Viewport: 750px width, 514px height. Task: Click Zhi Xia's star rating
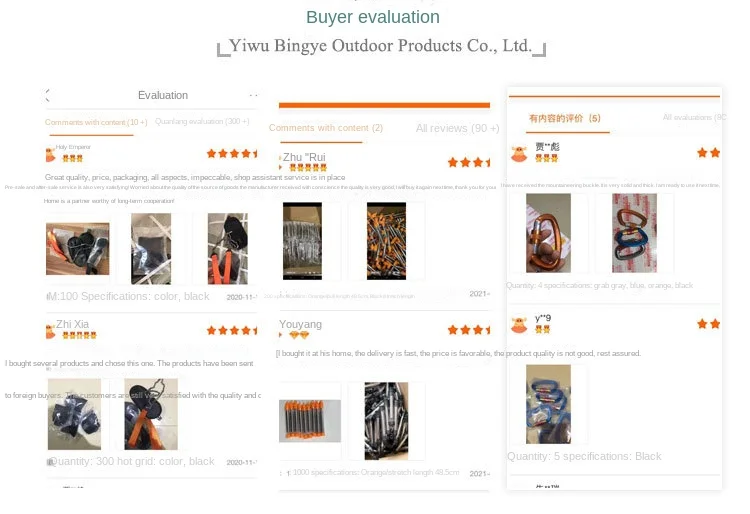click(232, 330)
